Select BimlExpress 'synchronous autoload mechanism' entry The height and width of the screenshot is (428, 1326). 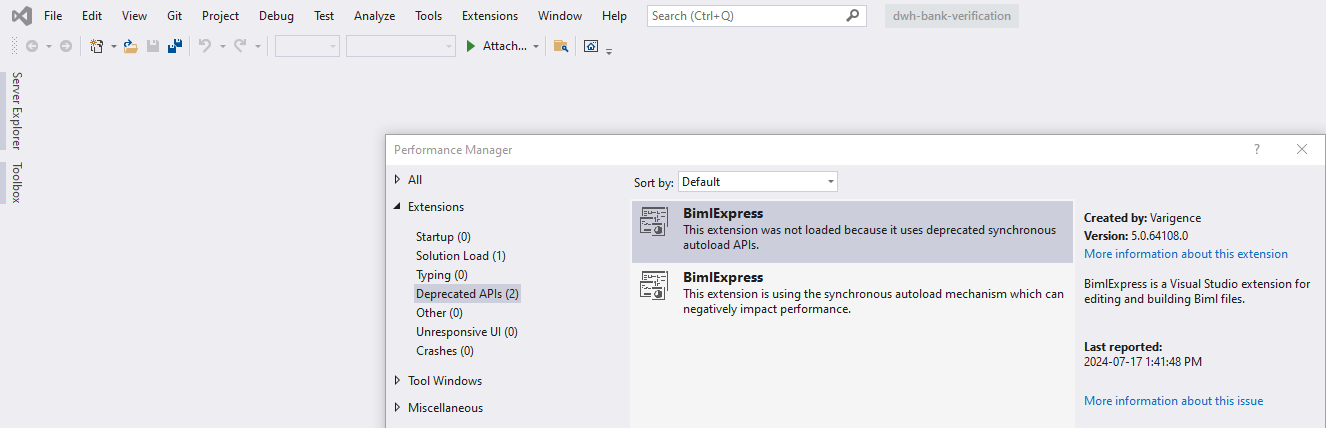coord(852,294)
